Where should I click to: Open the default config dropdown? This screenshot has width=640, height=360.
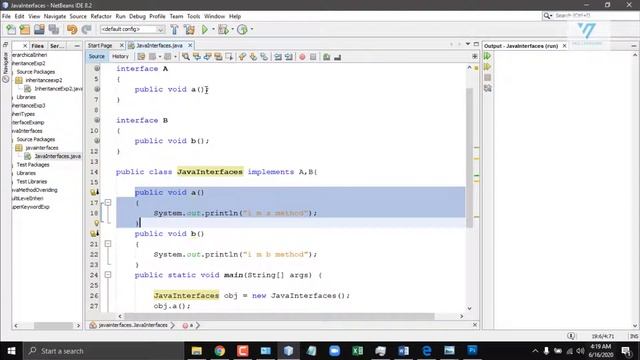tap(132, 29)
